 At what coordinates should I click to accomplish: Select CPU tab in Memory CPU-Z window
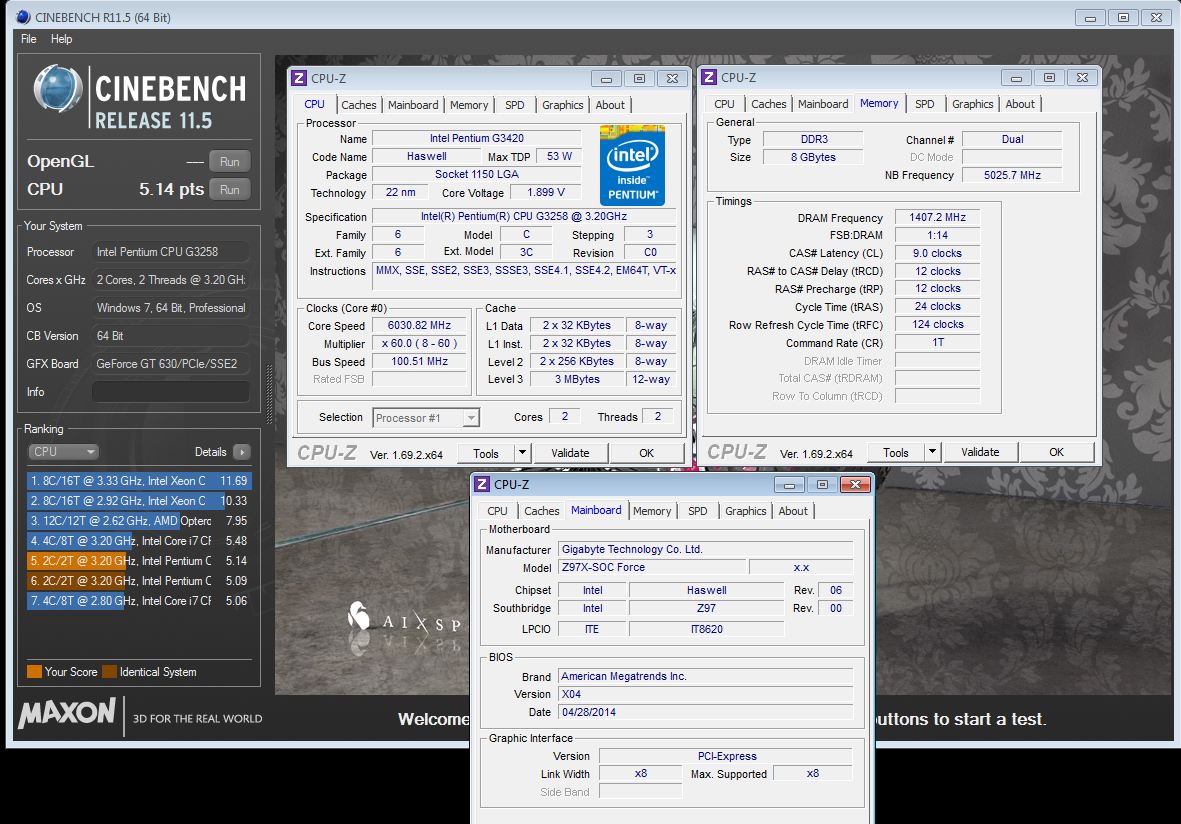point(725,105)
